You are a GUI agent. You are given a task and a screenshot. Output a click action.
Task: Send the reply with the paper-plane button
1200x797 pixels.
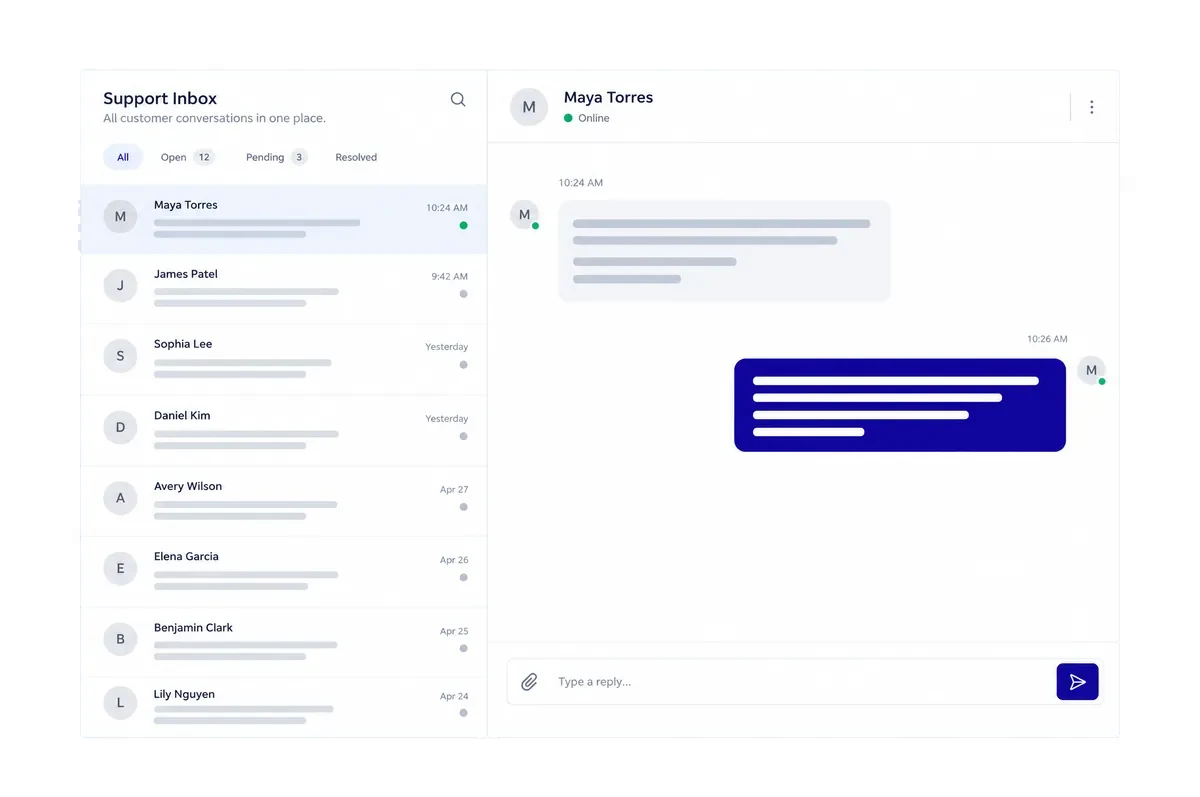1077,682
